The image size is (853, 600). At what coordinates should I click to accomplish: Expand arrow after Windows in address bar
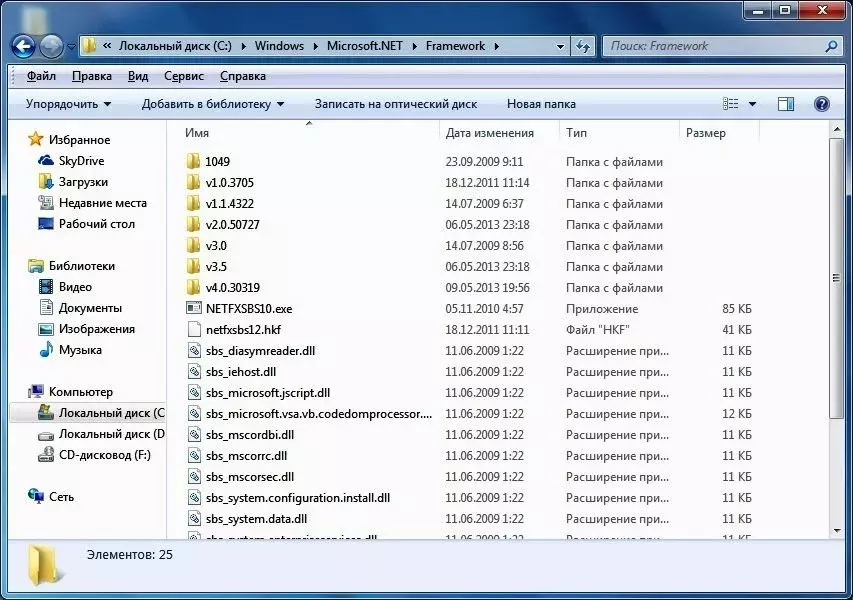[315, 46]
